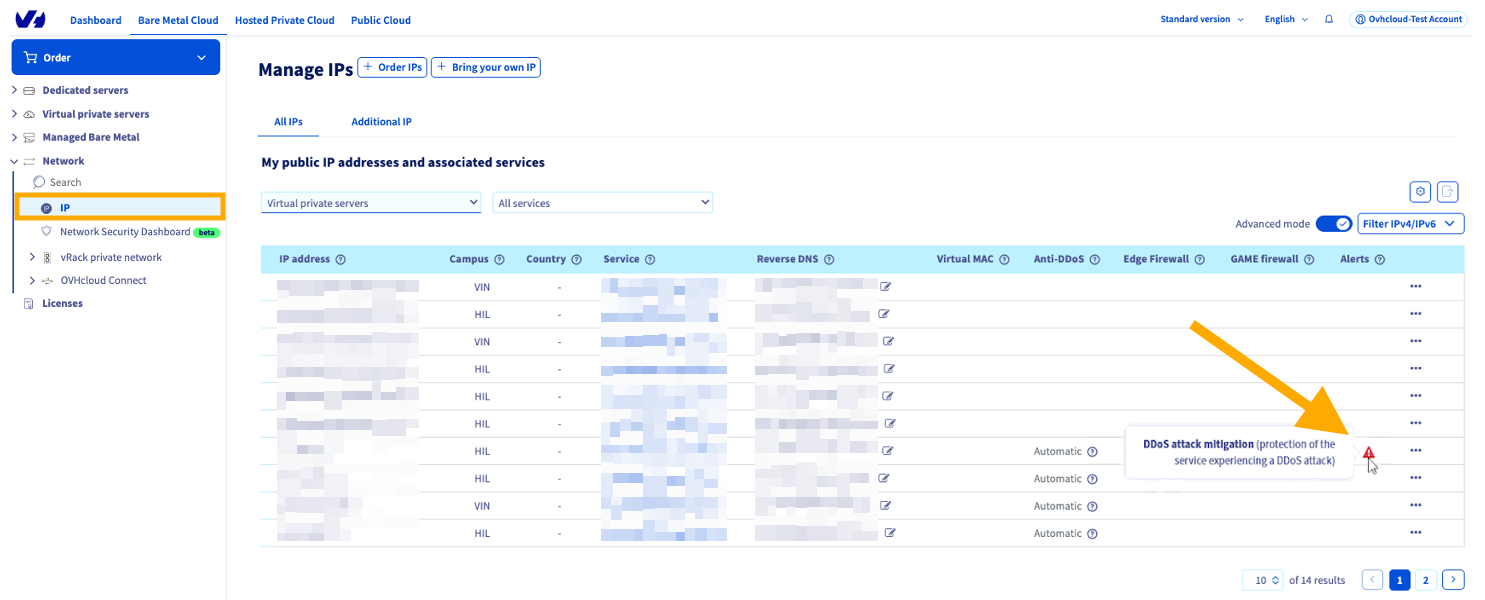Click the help icon next to Anti-DDoS column
The width and height of the screenshot is (1485, 600).
point(1095,258)
